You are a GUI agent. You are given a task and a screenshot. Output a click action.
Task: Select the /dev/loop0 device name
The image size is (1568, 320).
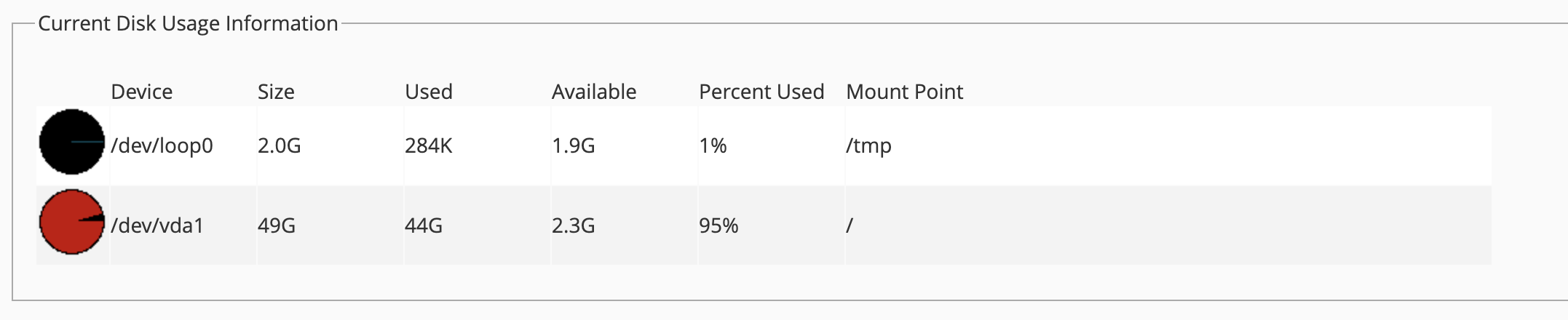(162, 145)
